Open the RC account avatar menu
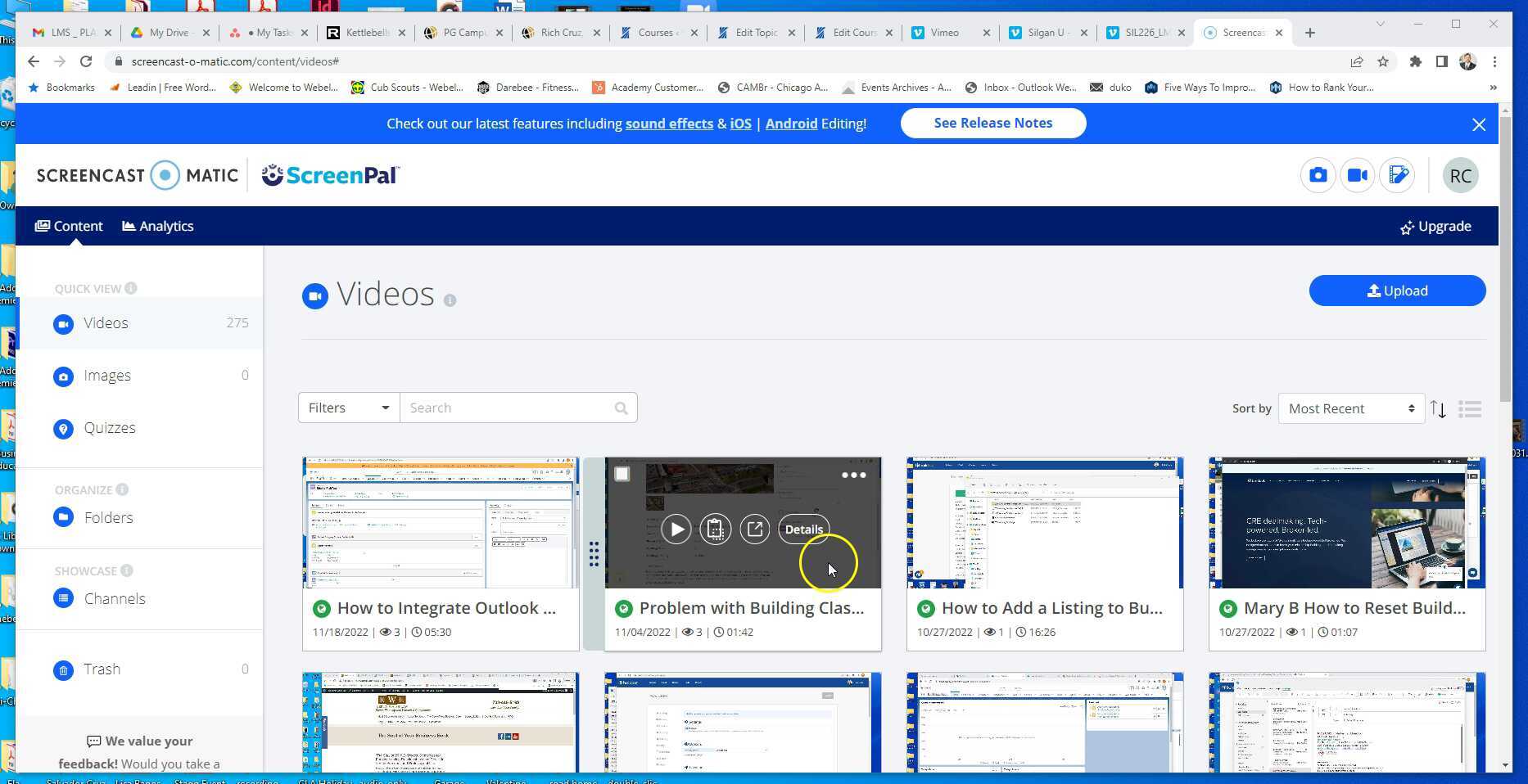This screenshot has width=1528, height=784. coord(1460,175)
